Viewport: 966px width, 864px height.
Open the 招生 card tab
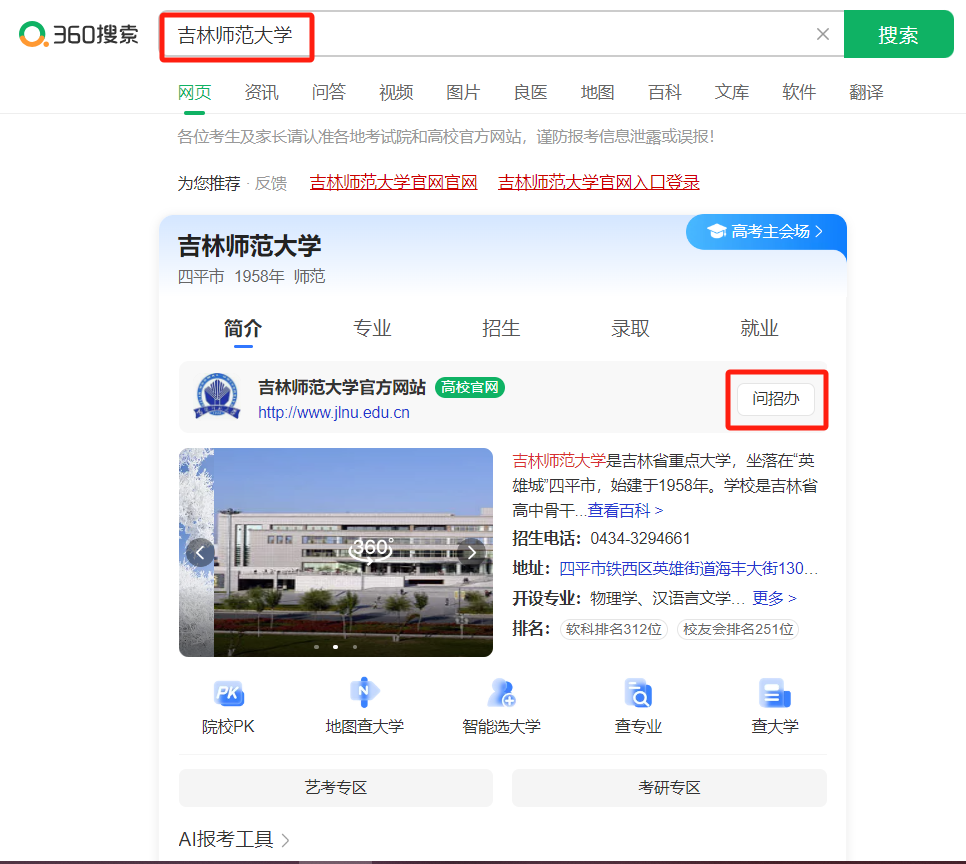pyautogui.click(x=501, y=328)
